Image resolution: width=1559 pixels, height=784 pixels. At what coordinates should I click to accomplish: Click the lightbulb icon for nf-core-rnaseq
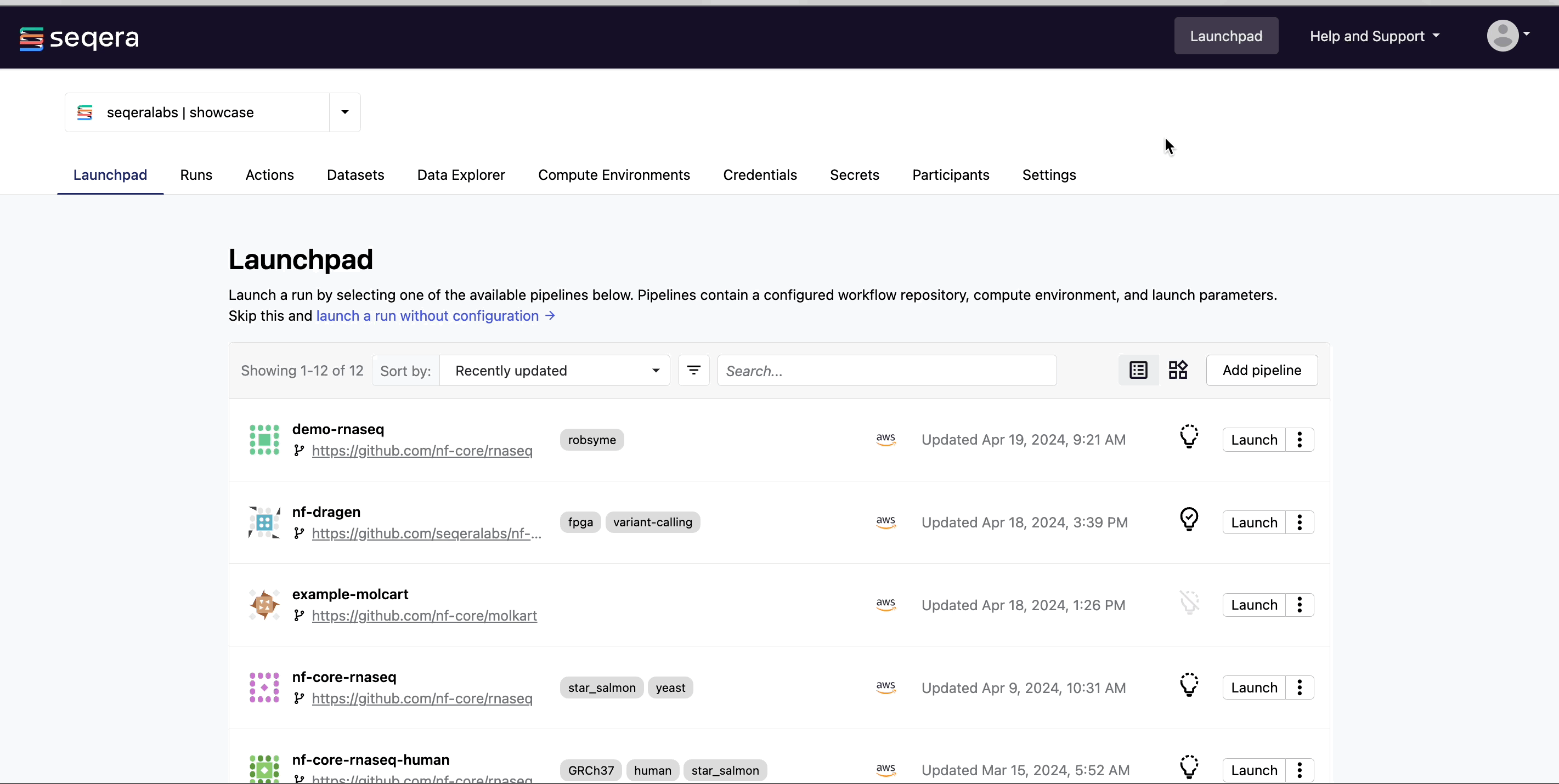pos(1189,685)
